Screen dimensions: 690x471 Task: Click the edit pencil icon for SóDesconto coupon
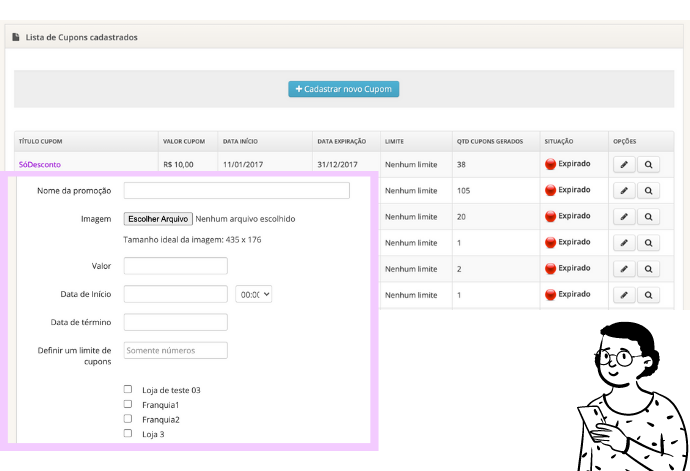623,164
